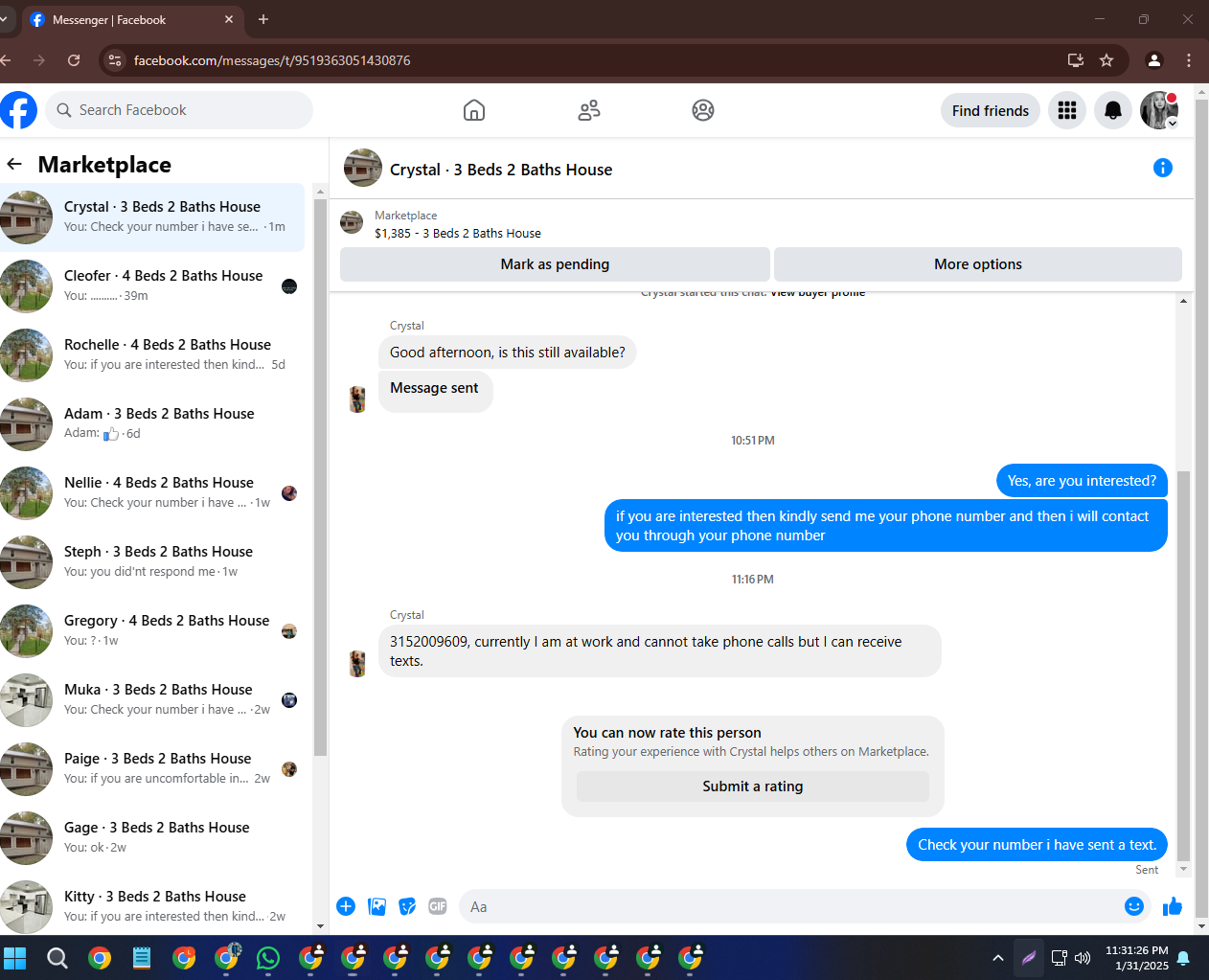Open the account profile picture menu
Image resolution: width=1209 pixels, height=980 pixels.
[x=1159, y=111]
